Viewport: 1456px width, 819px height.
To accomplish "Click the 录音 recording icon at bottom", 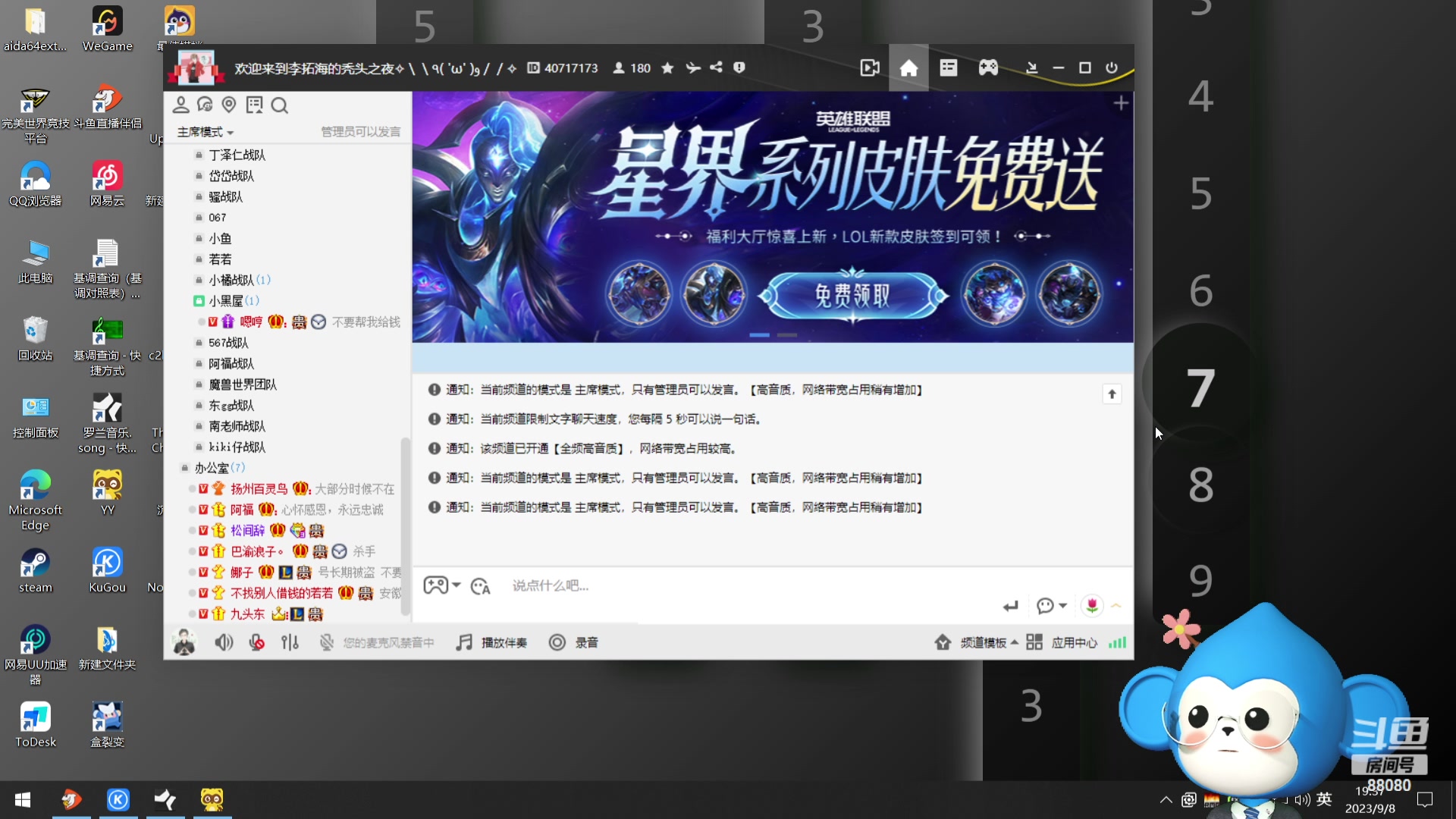I will click(557, 642).
